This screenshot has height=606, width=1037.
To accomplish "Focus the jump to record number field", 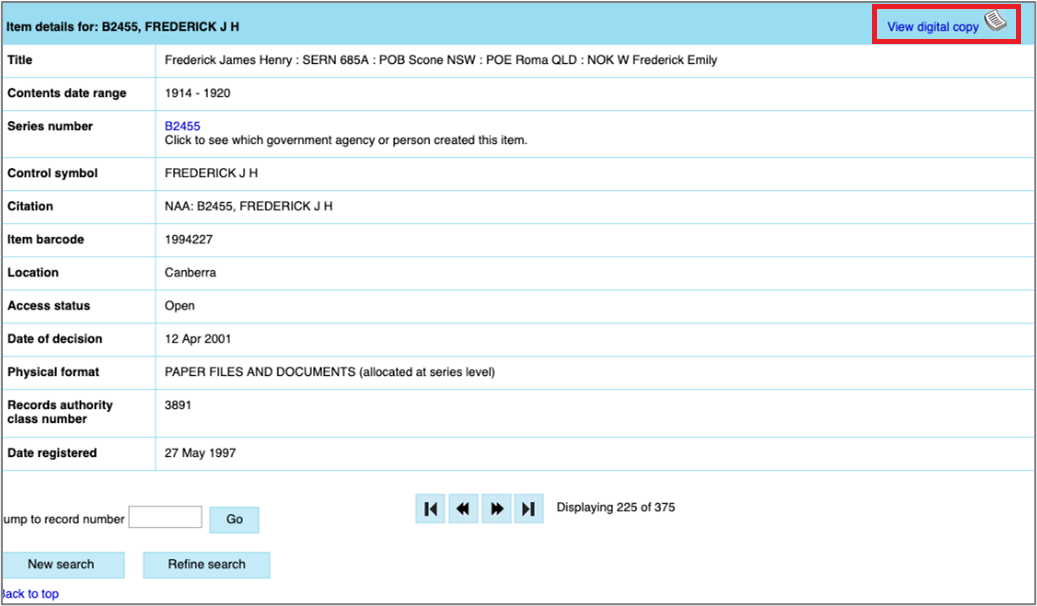I will pyautogui.click(x=165, y=518).
